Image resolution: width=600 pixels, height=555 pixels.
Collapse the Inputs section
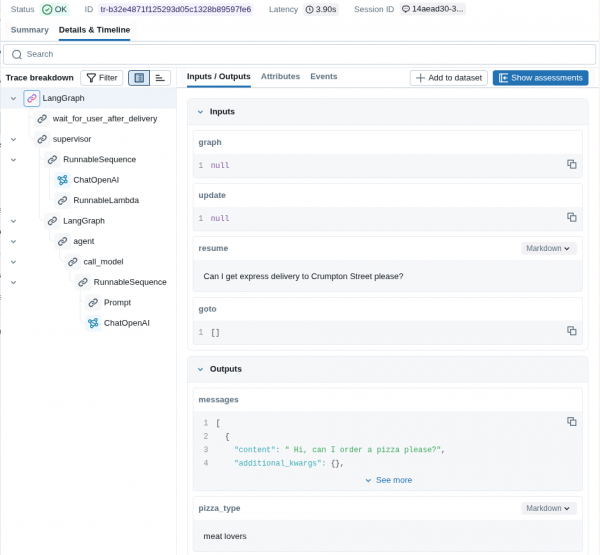201,112
